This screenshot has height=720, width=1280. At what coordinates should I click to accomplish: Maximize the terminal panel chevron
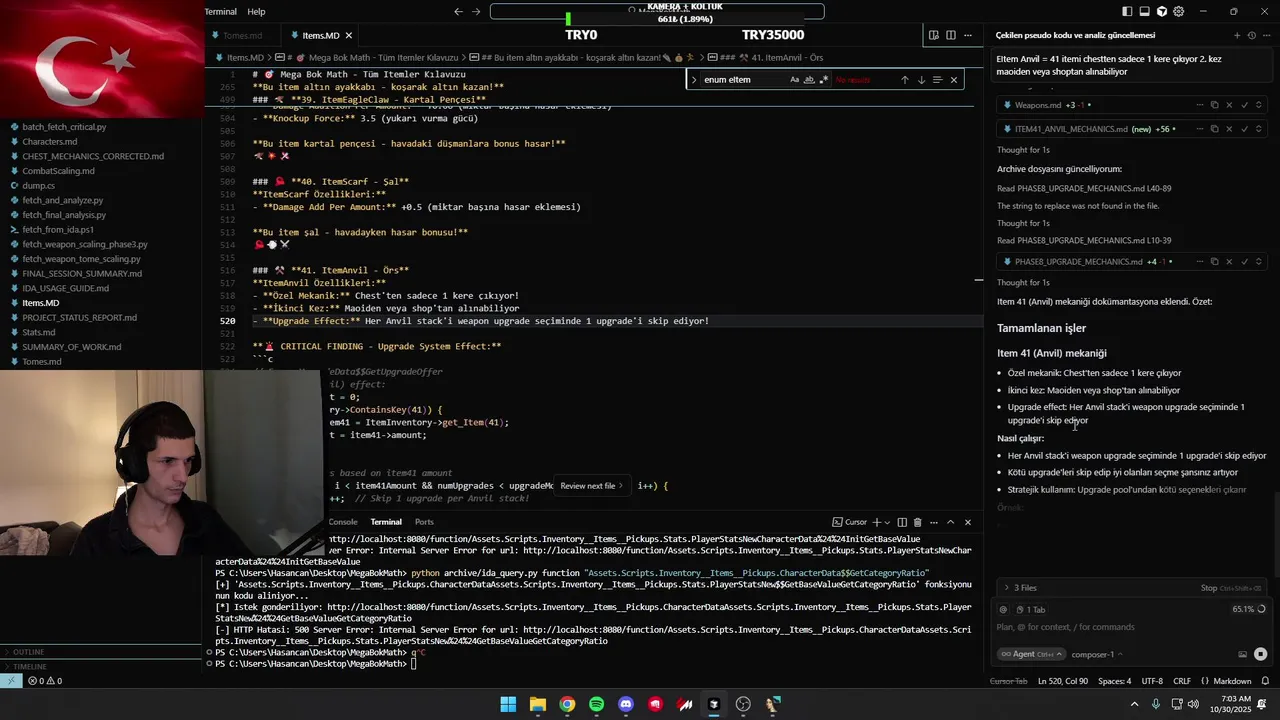click(950, 522)
